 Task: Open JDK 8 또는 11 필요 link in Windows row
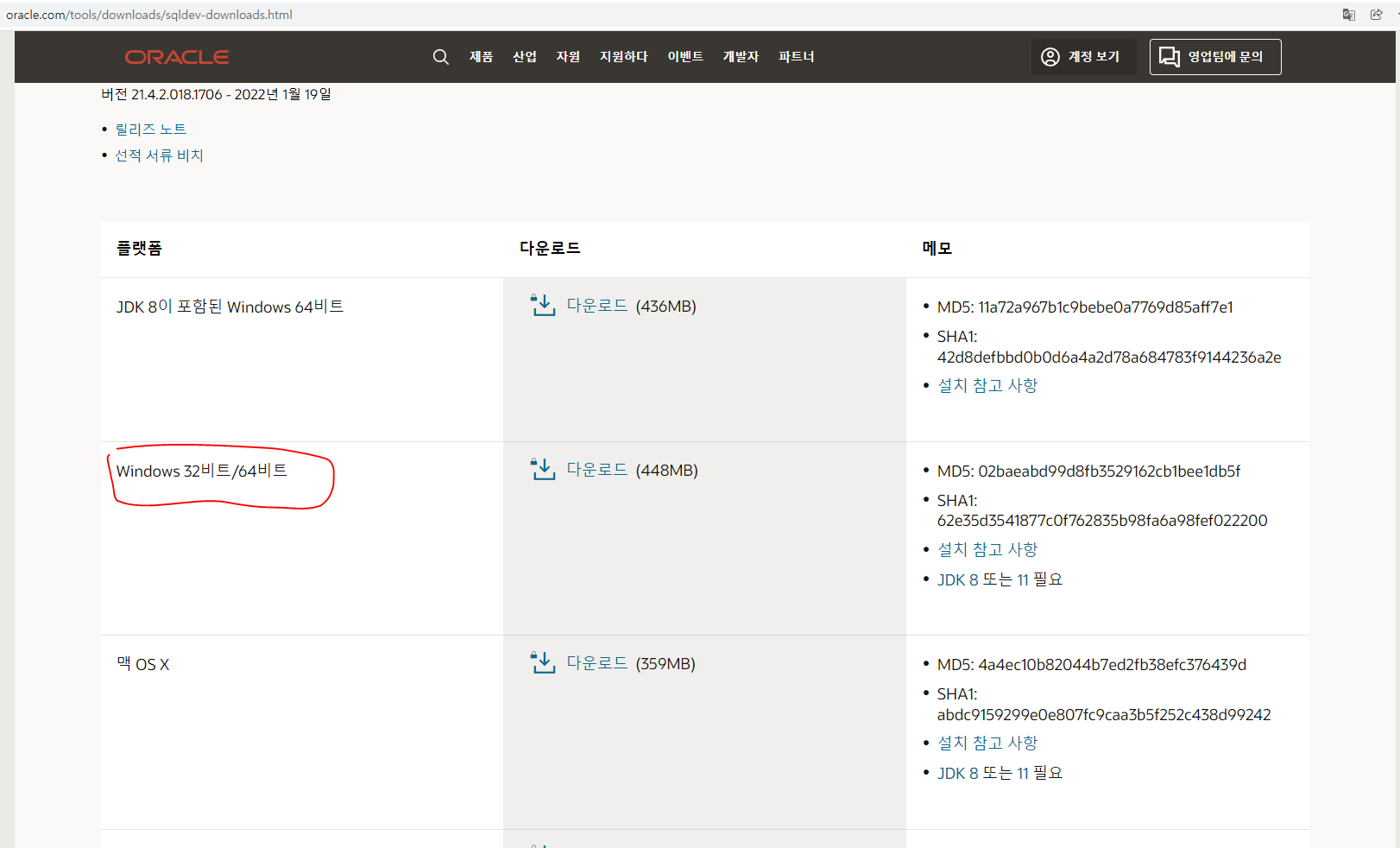(x=1000, y=579)
